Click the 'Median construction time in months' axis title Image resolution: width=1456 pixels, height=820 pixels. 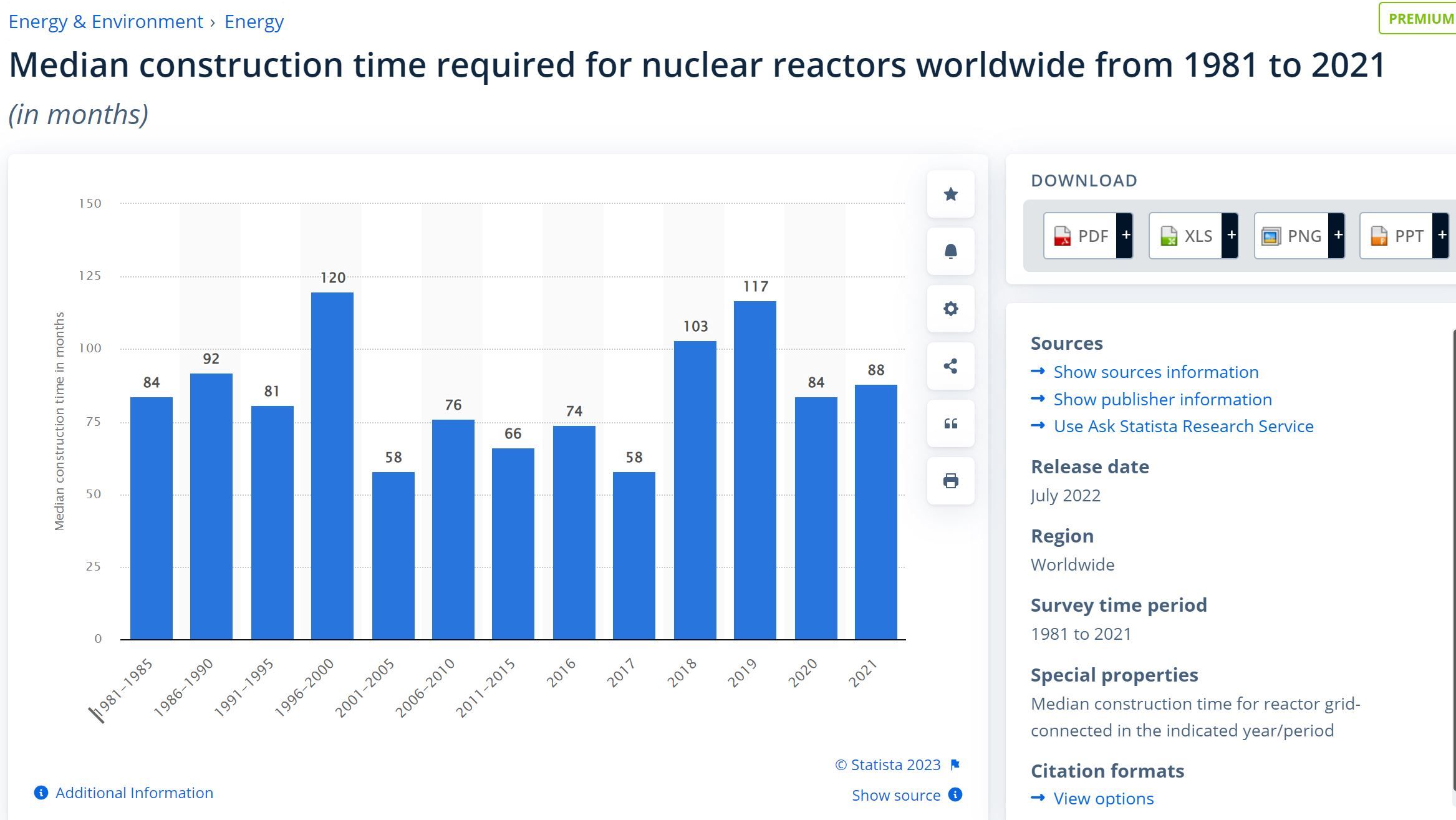(x=59, y=422)
